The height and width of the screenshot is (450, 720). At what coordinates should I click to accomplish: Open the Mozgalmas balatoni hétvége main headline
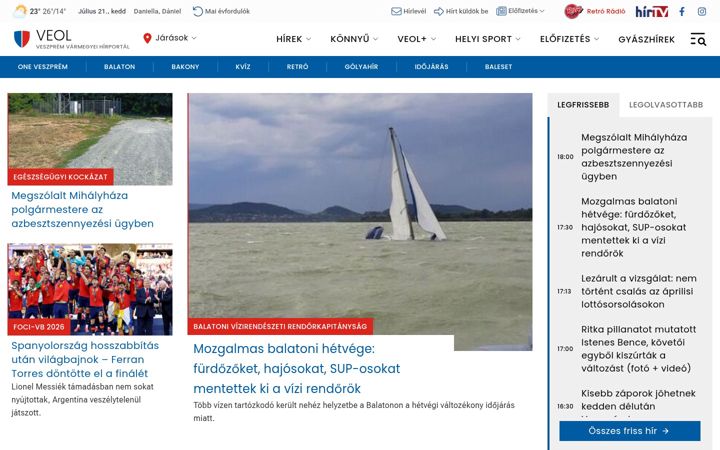[297, 368]
